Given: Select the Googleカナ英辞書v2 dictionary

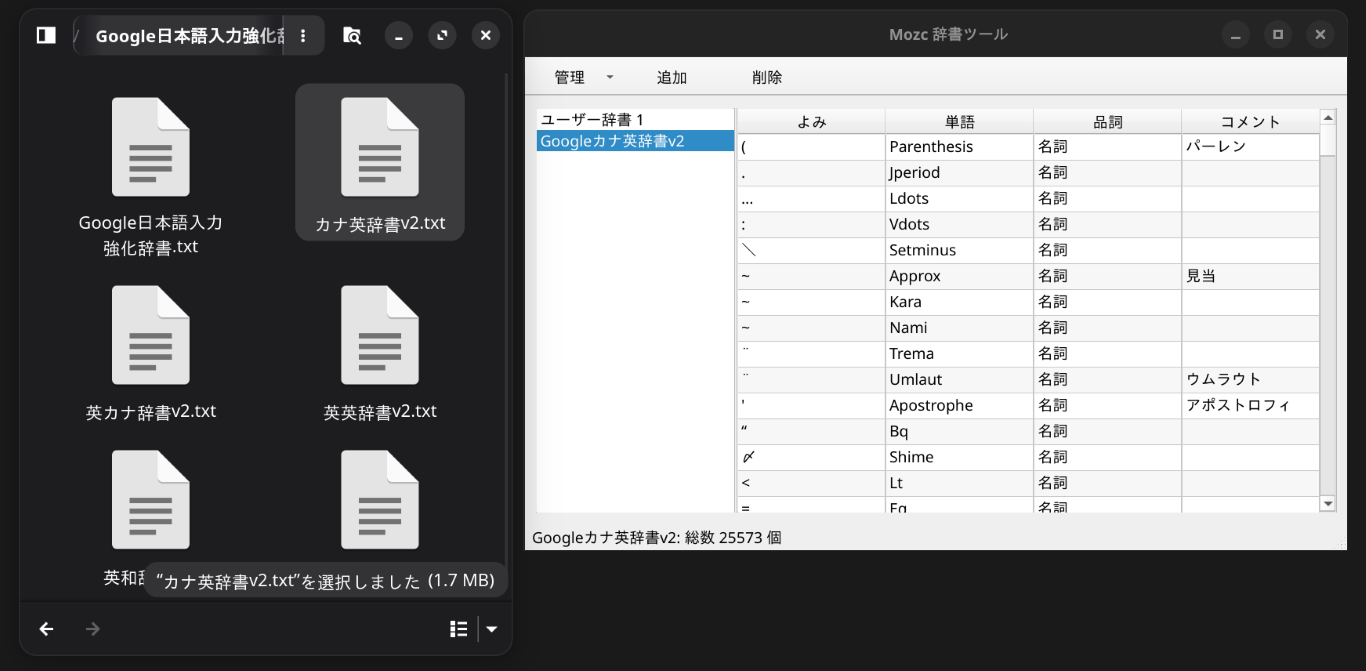Looking at the screenshot, I should pyautogui.click(x=605, y=141).
